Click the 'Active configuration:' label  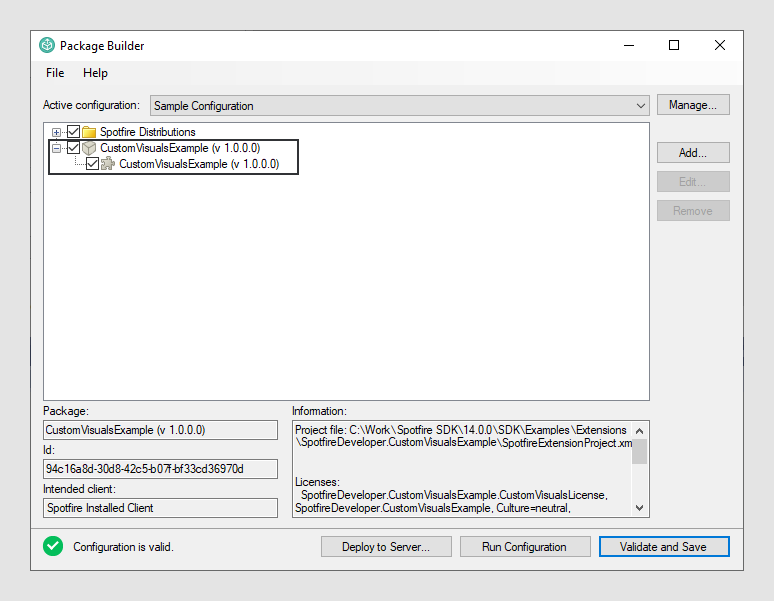pyautogui.click(x=91, y=105)
